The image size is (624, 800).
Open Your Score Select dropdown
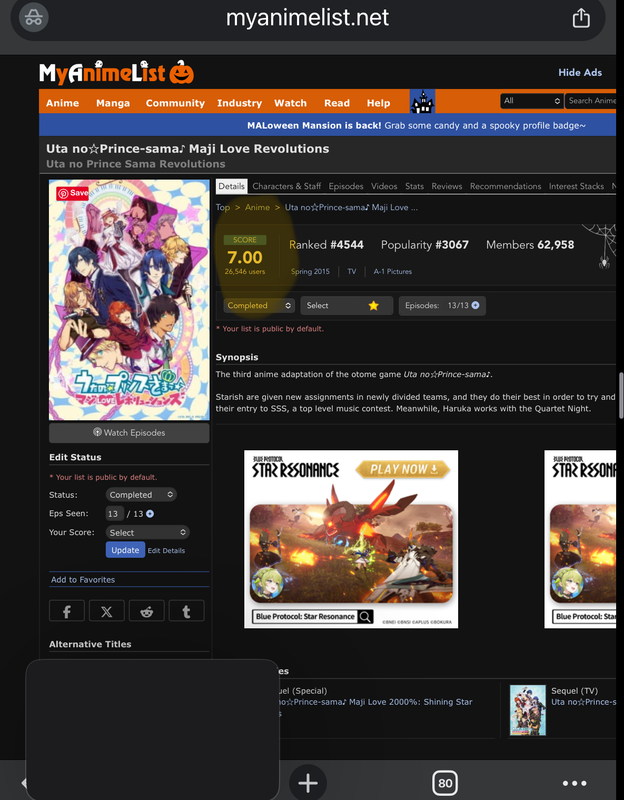tap(147, 532)
